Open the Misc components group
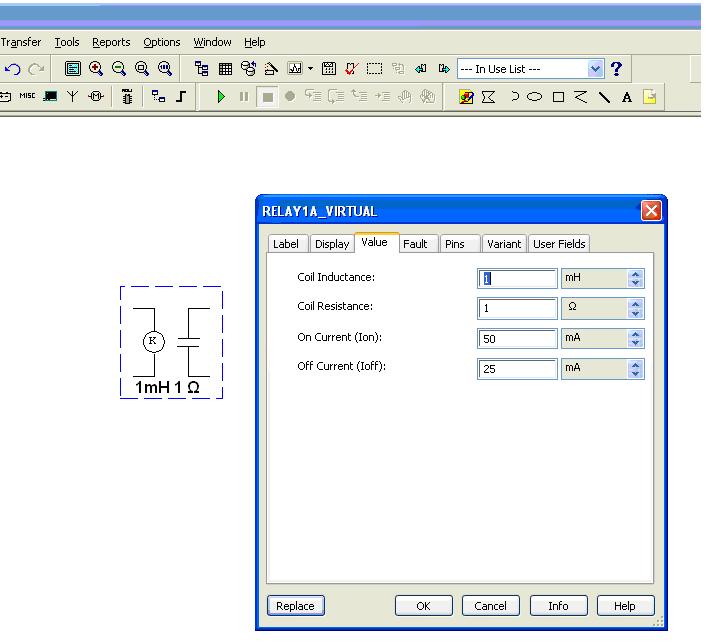 pos(27,96)
